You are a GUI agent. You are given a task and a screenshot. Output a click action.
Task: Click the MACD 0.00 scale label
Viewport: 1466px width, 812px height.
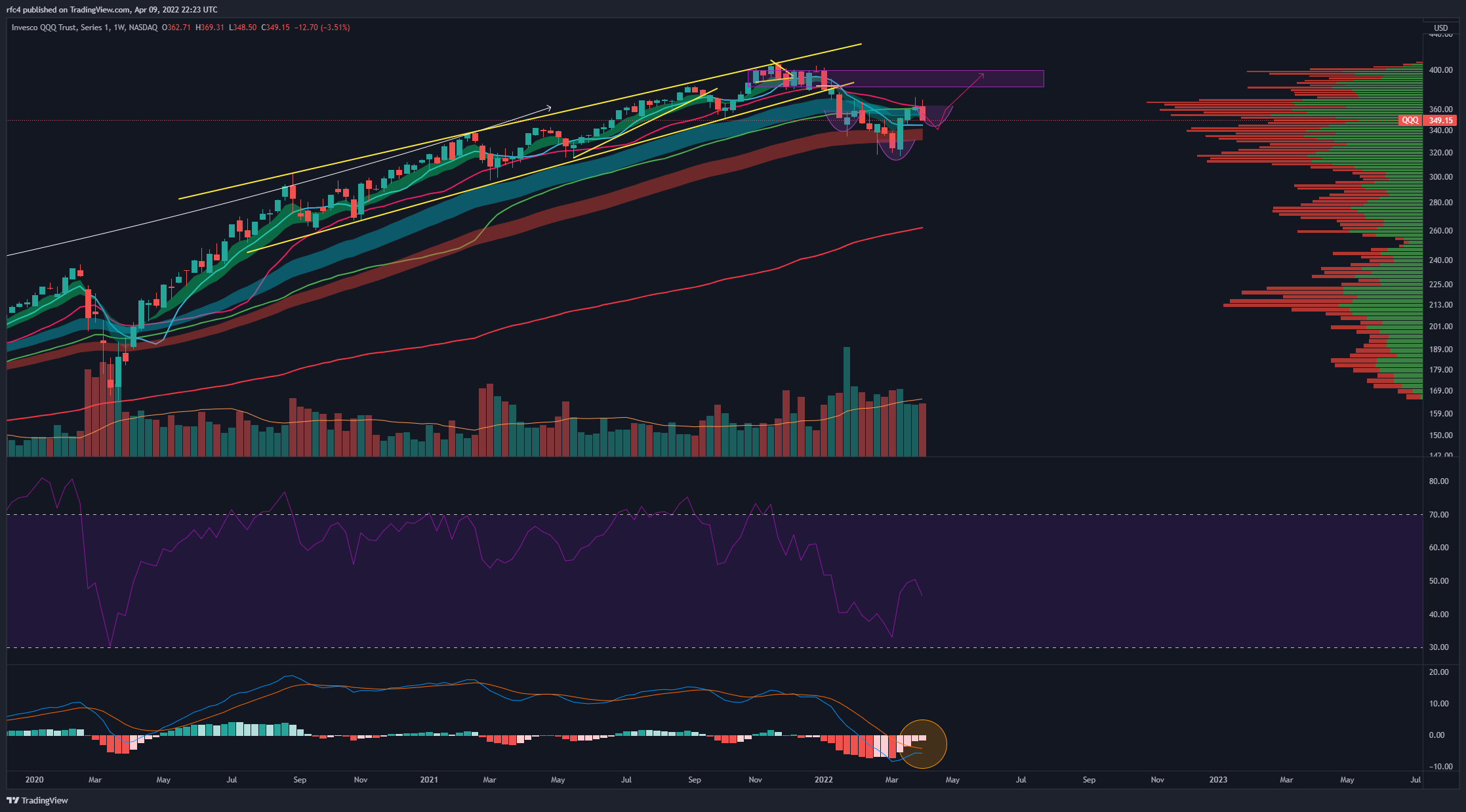(x=1436, y=735)
